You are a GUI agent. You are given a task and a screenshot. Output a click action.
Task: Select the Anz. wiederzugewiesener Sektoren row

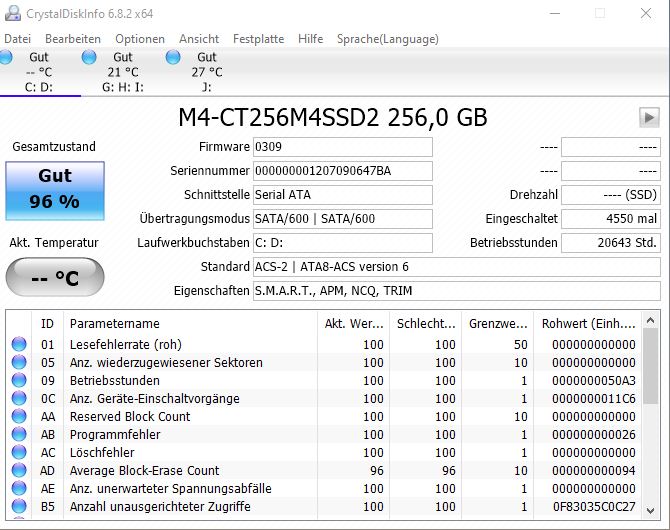coord(324,362)
